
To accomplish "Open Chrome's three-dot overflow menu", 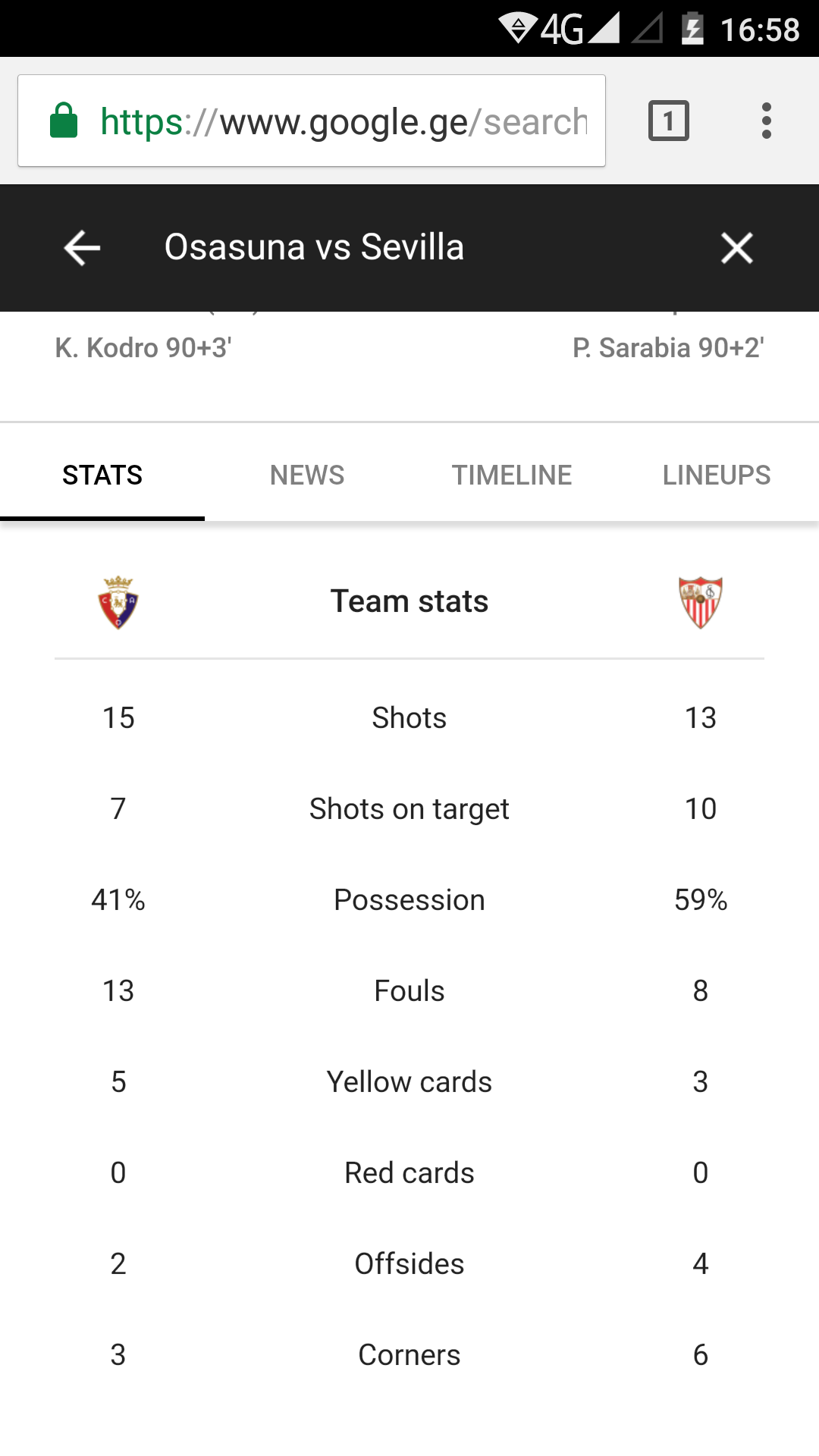I will tap(767, 121).
